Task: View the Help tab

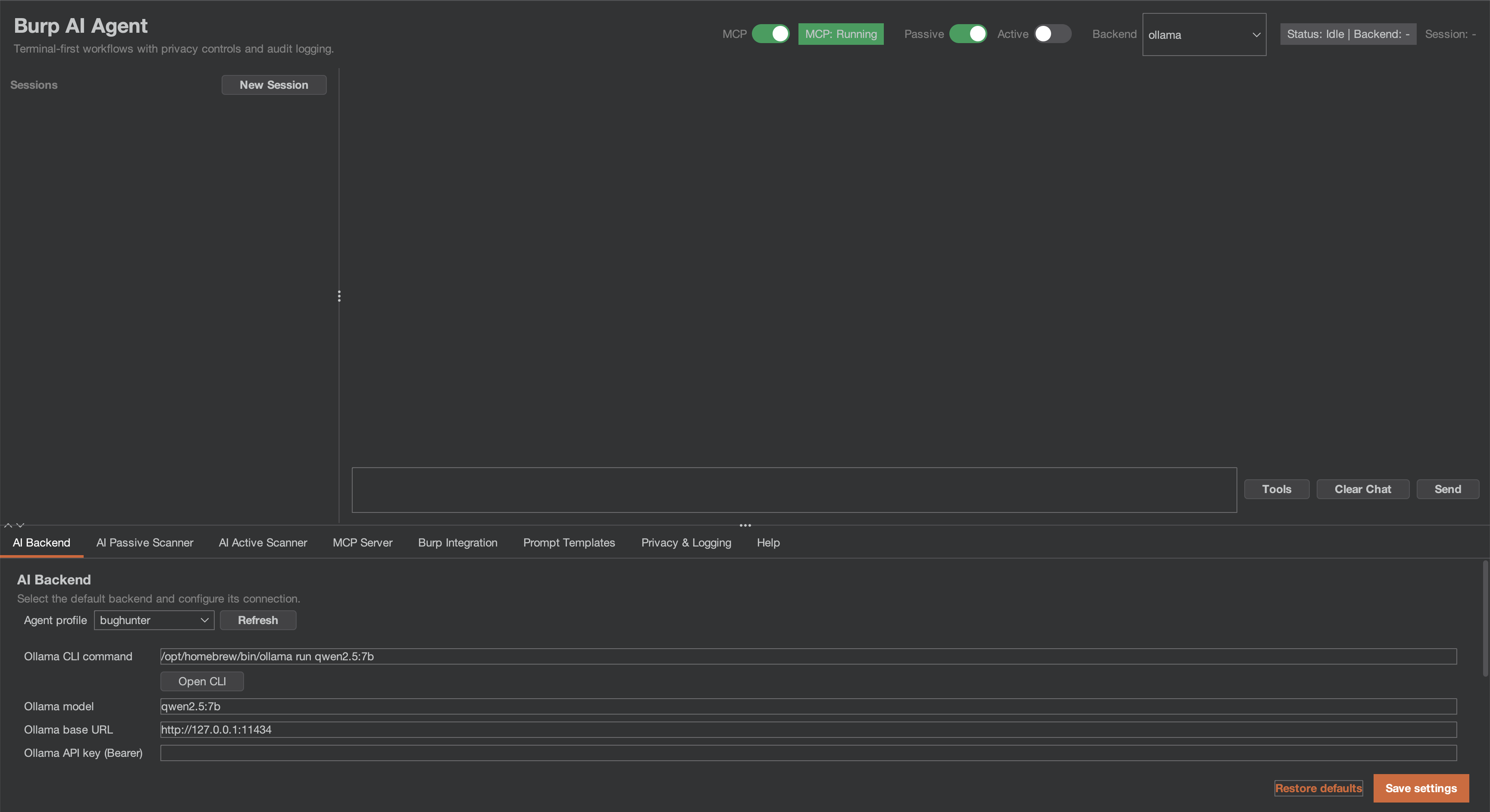Action: point(767,543)
